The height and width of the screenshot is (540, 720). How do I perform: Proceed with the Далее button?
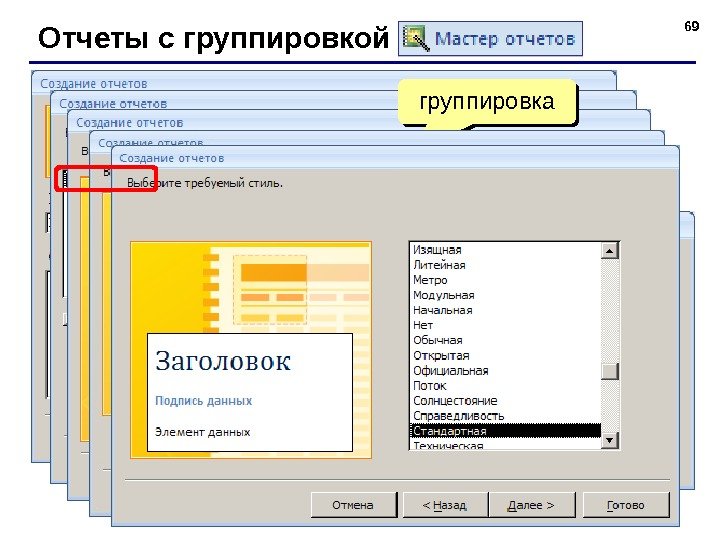pyautogui.click(x=532, y=505)
